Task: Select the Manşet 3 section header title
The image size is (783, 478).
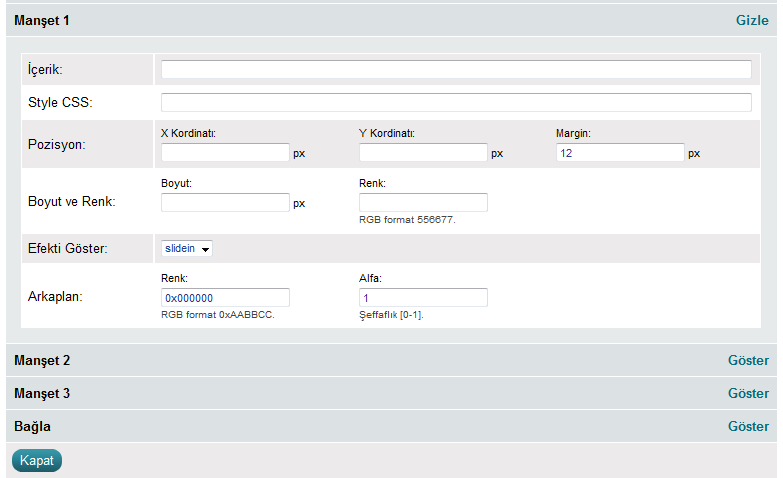Action: pos(42,393)
